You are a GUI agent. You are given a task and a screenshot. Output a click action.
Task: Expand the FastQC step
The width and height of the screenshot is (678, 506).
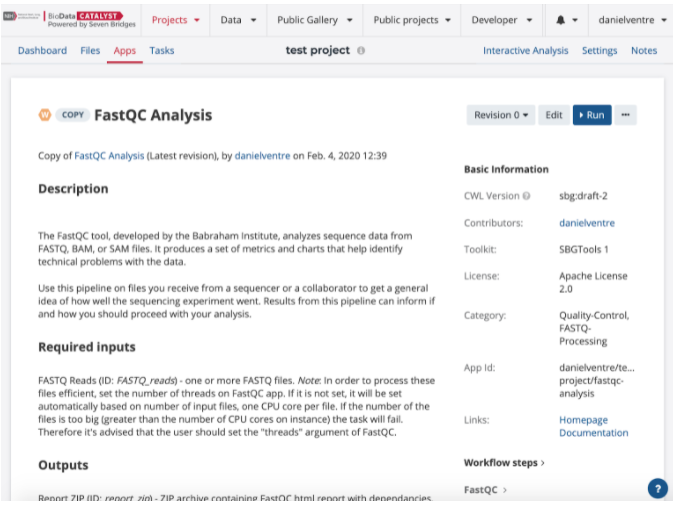[x=485, y=490]
